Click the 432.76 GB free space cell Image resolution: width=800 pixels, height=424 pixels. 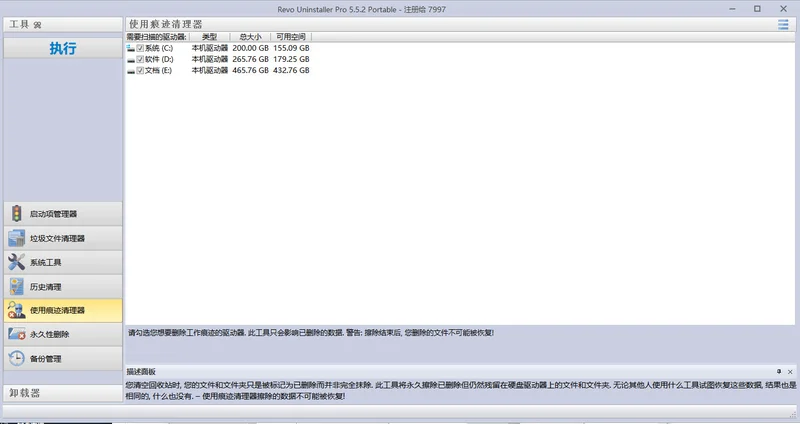pyautogui.click(x=291, y=71)
